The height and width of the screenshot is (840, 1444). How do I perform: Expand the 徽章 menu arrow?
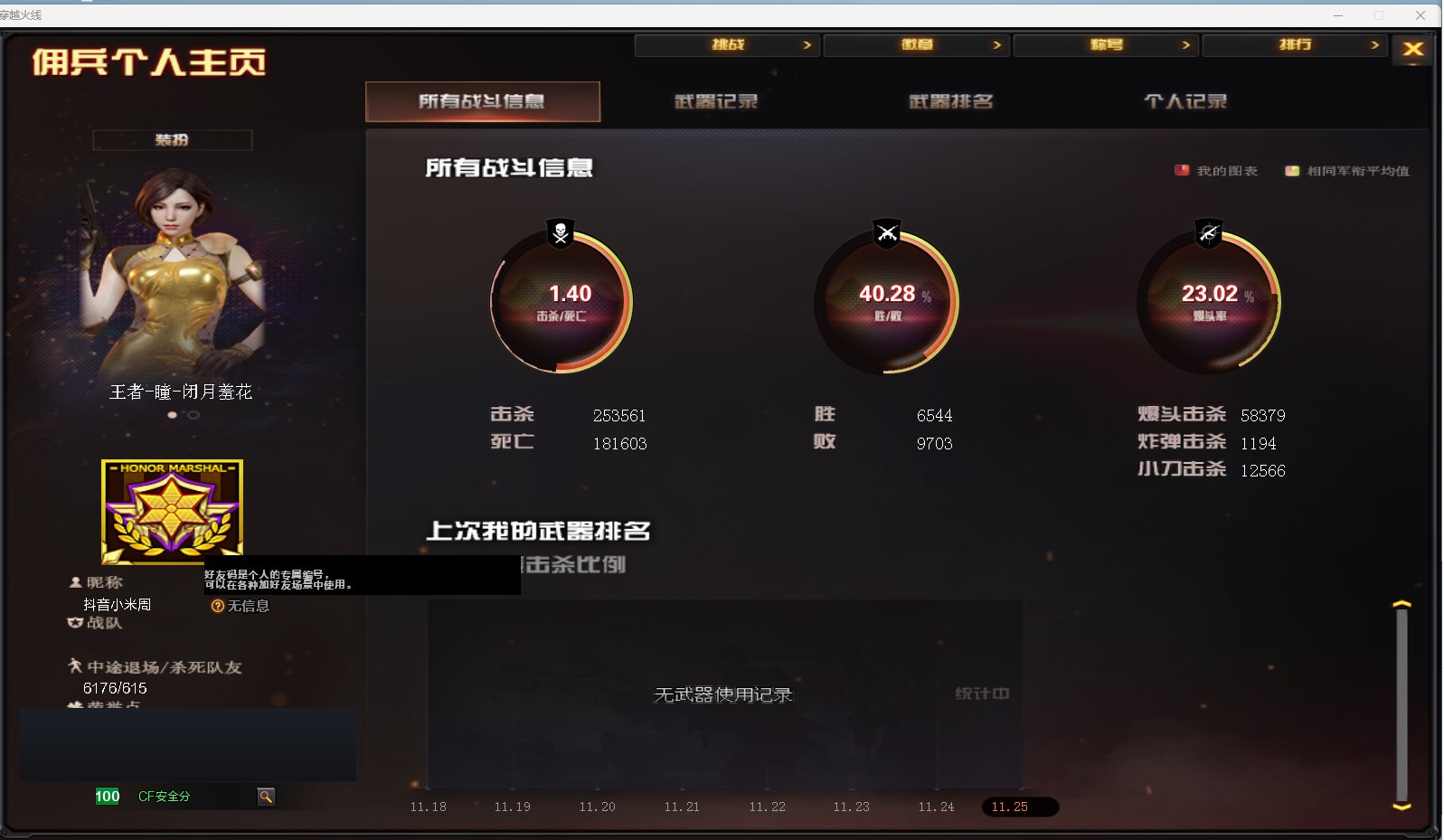click(x=996, y=45)
